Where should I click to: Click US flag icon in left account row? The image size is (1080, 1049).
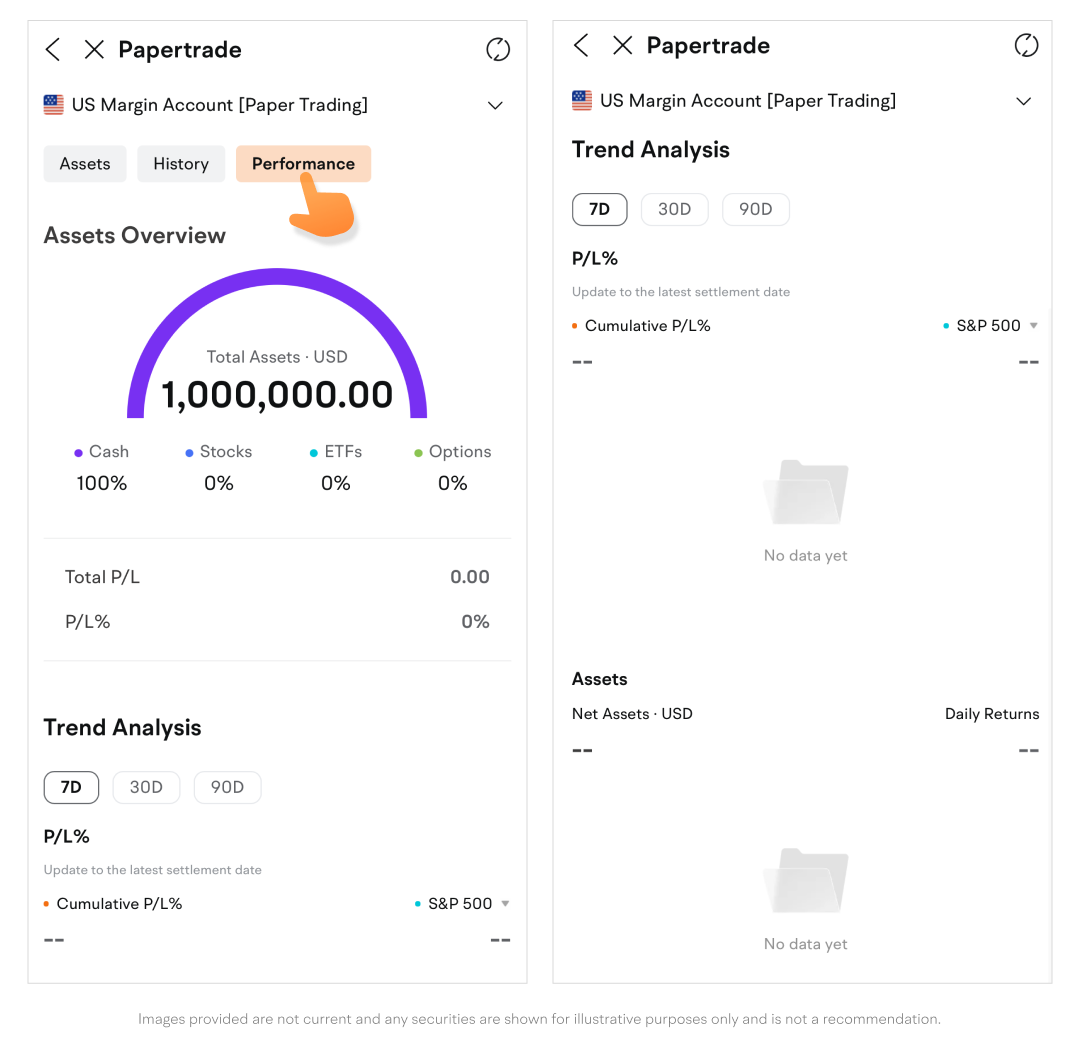[x=54, y=105]
